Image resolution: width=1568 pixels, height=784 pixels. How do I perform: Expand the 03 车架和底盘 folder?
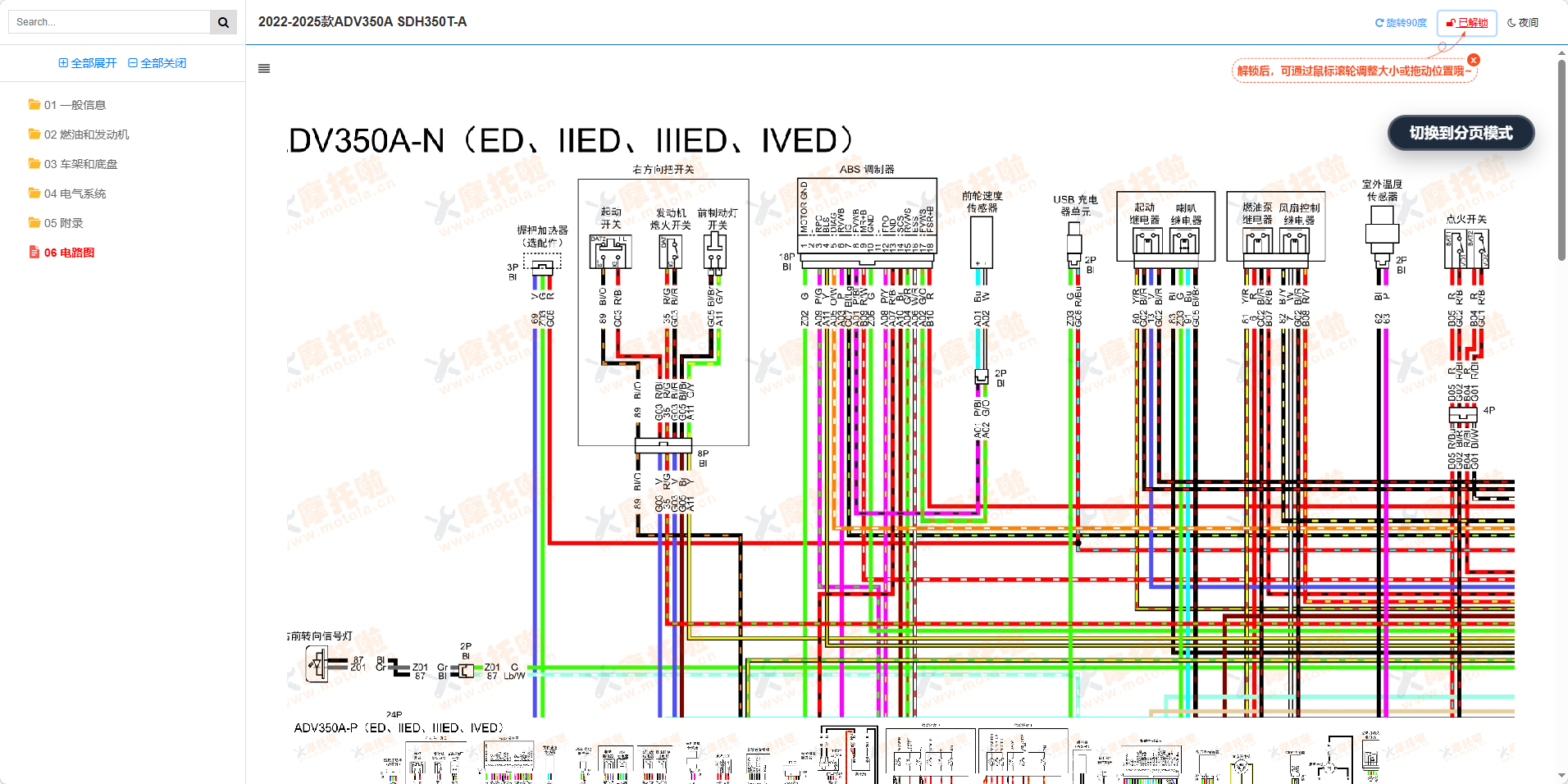click(80, 164)
